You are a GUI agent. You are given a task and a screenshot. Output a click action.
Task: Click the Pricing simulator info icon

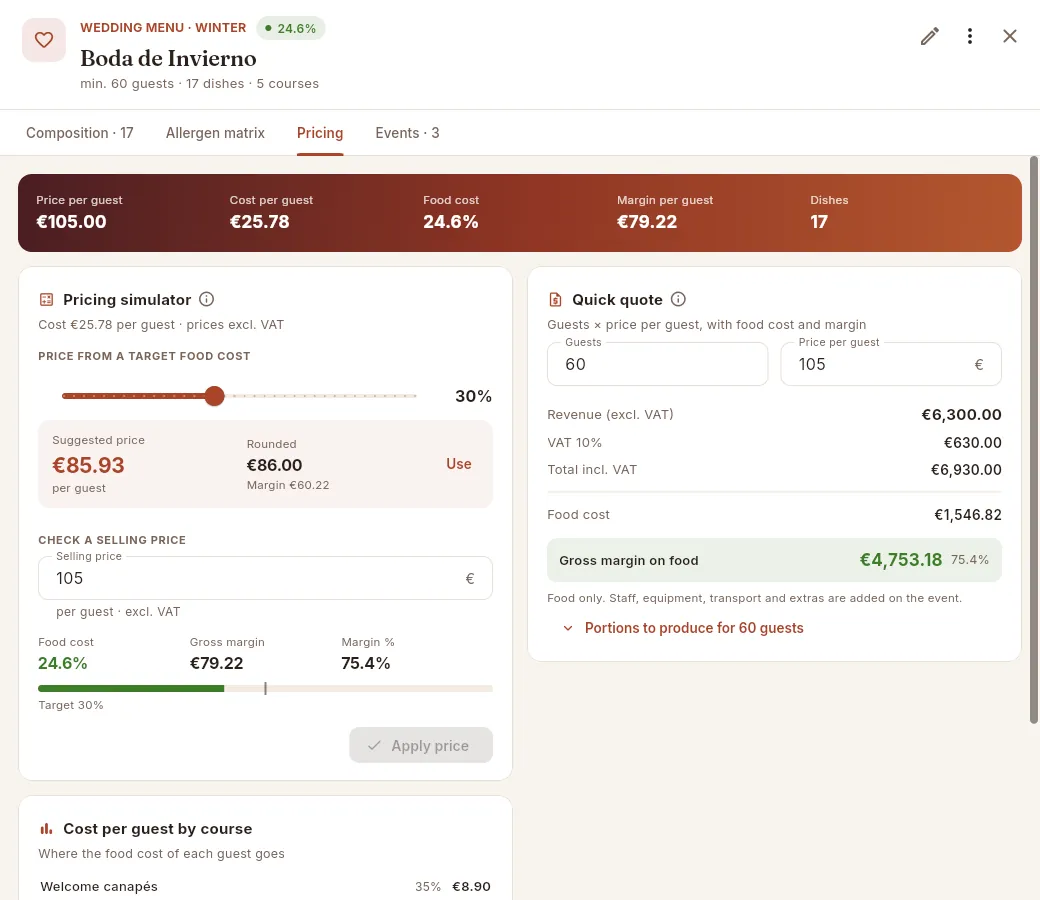coord(206,299)
